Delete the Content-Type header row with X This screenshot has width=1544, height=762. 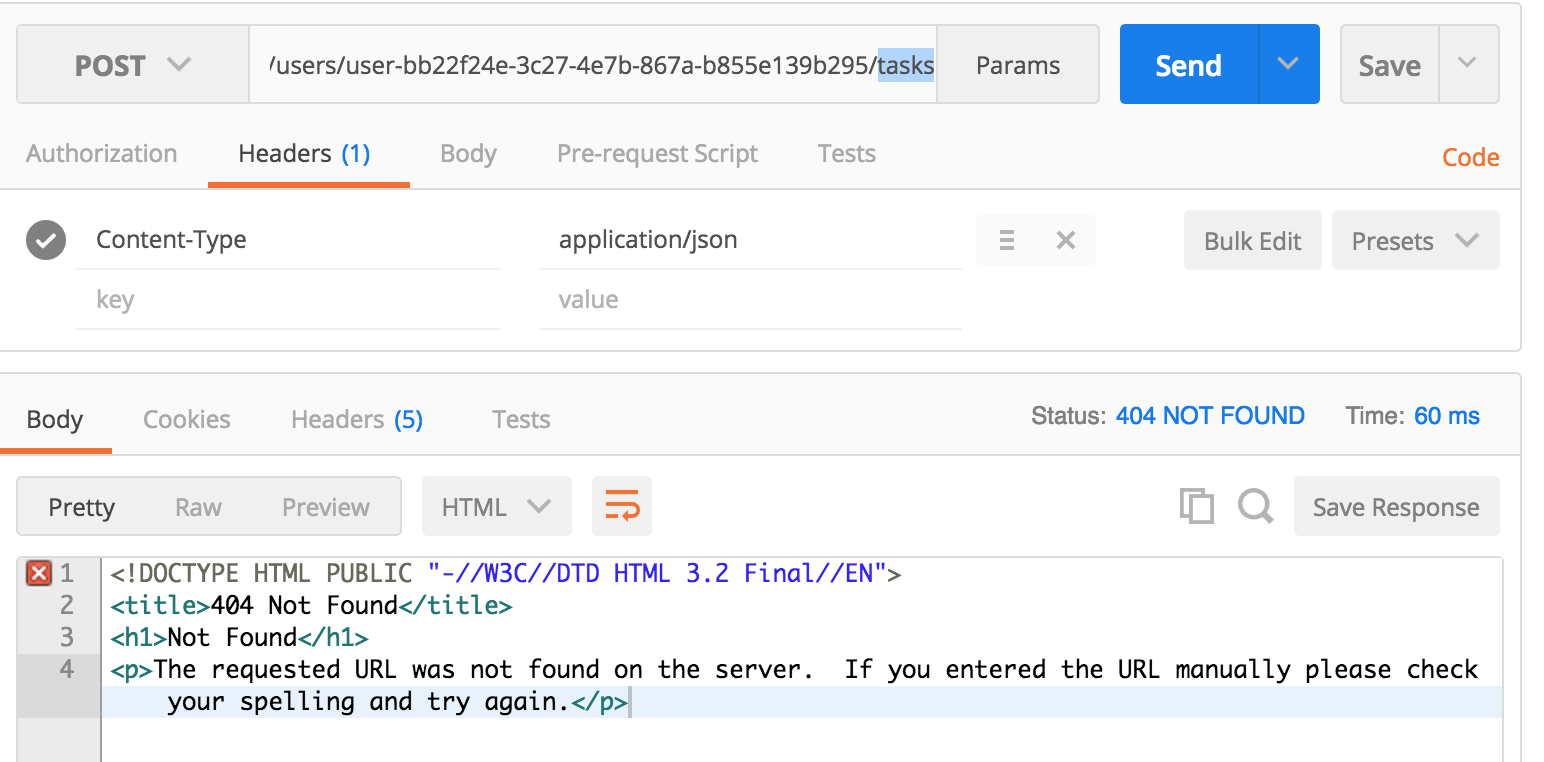(x=1066, y=240)
